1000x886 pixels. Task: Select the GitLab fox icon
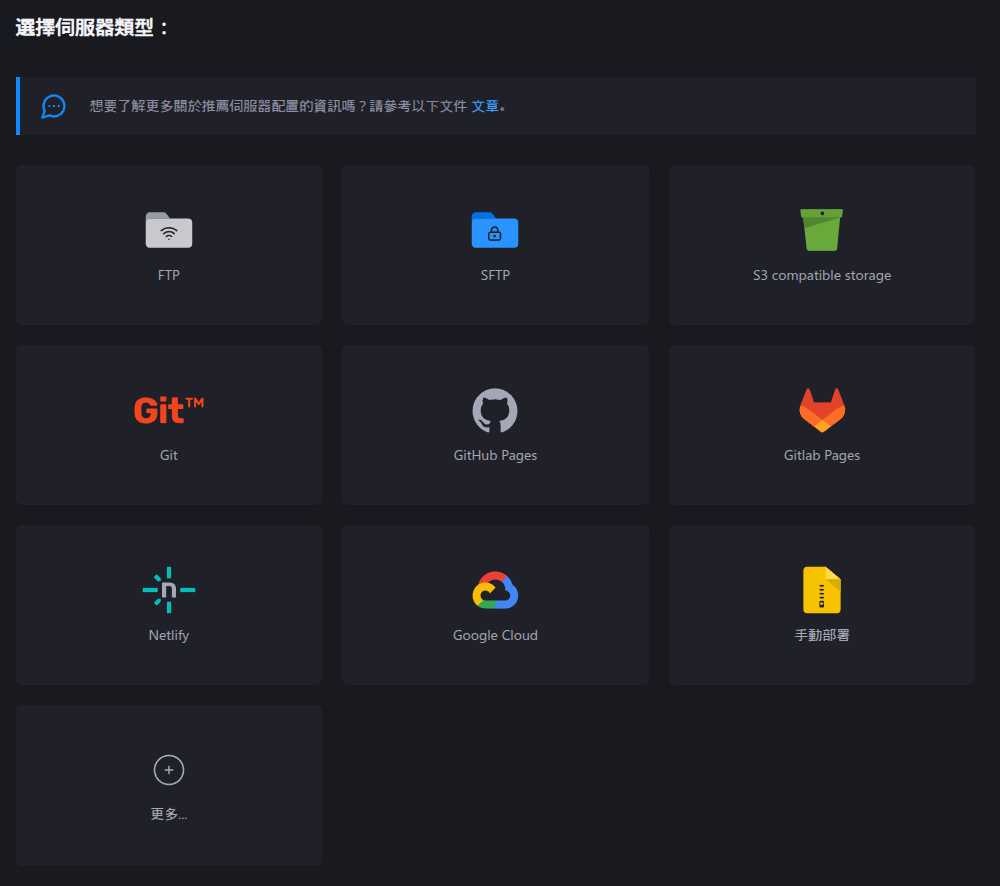click(x=821, y=410)
